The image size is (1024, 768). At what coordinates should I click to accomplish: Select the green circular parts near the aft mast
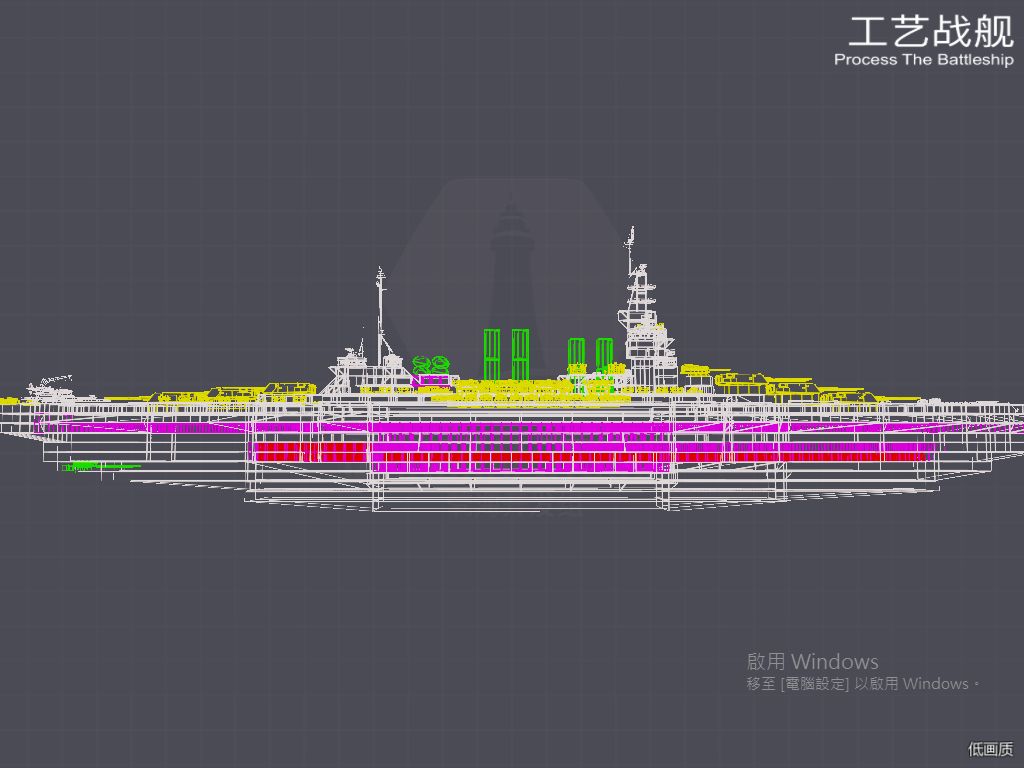click(431, 363)
